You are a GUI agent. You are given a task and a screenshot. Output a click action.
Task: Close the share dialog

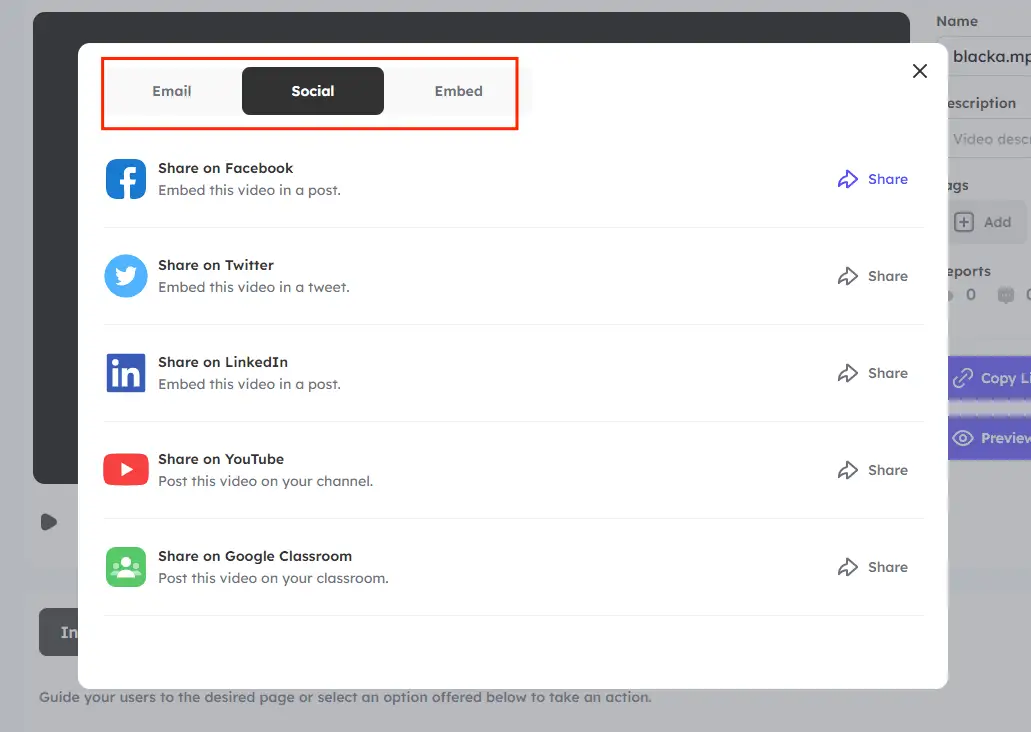pos(920,71)
